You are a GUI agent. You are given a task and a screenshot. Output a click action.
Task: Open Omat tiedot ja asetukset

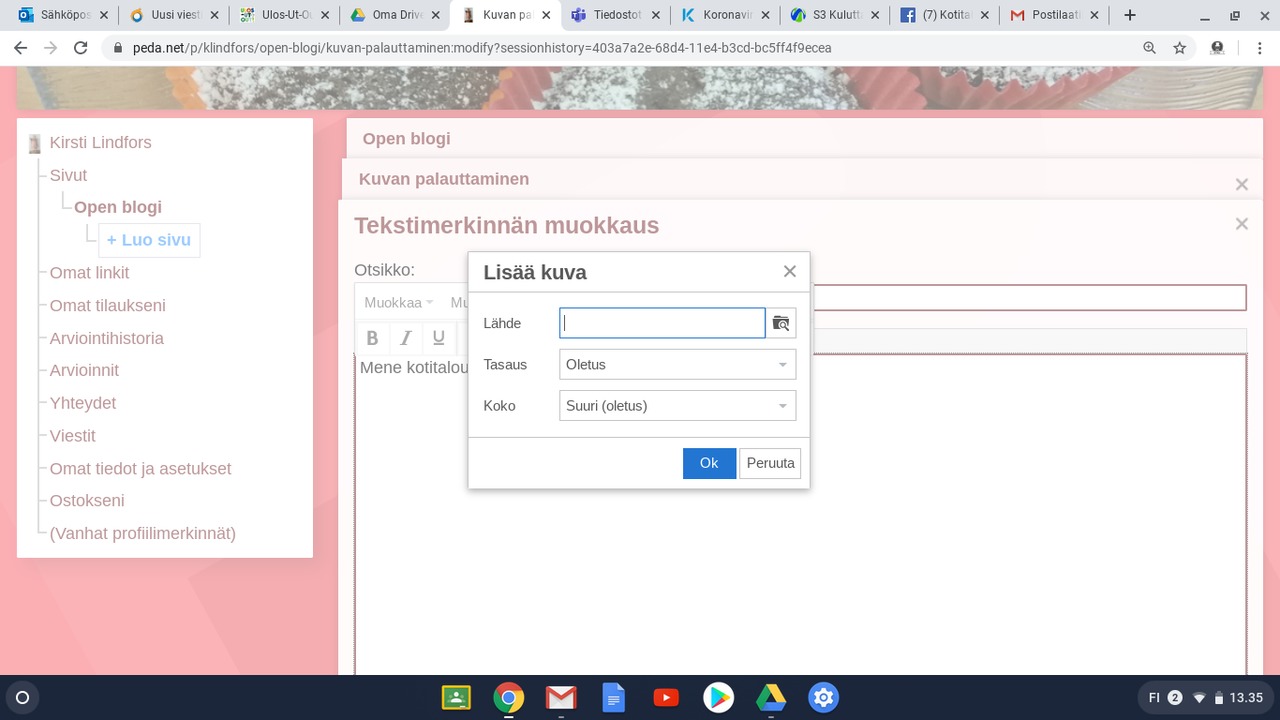[x=140, y=468]
